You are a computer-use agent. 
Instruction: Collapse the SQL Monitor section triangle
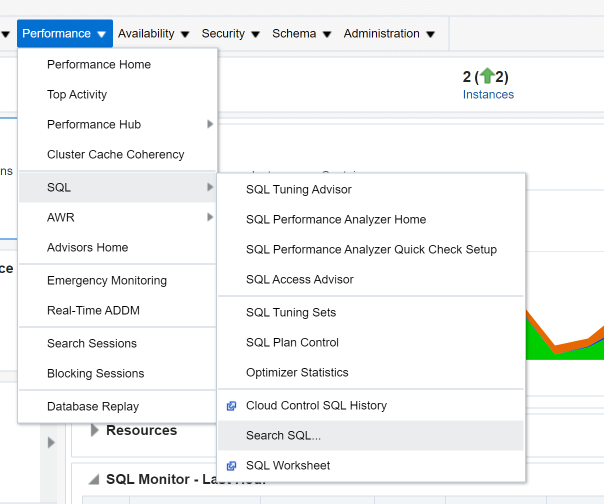pyautogui.click(x=94, y=479)
